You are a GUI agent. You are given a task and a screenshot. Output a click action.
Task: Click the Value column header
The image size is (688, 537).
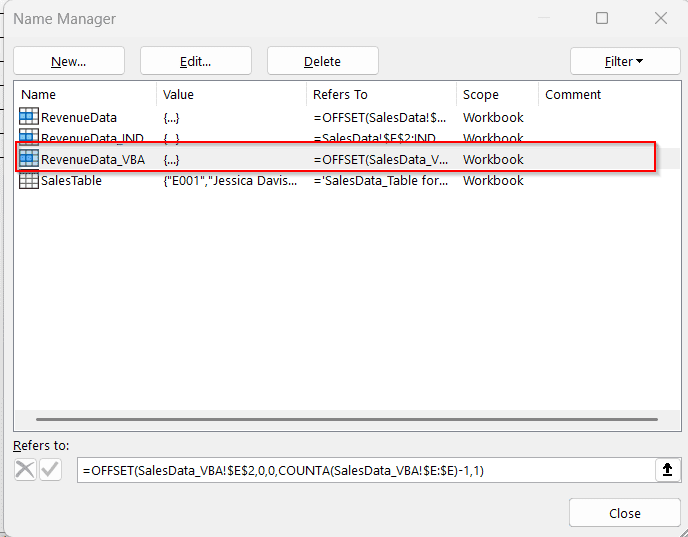coord(230,94)
